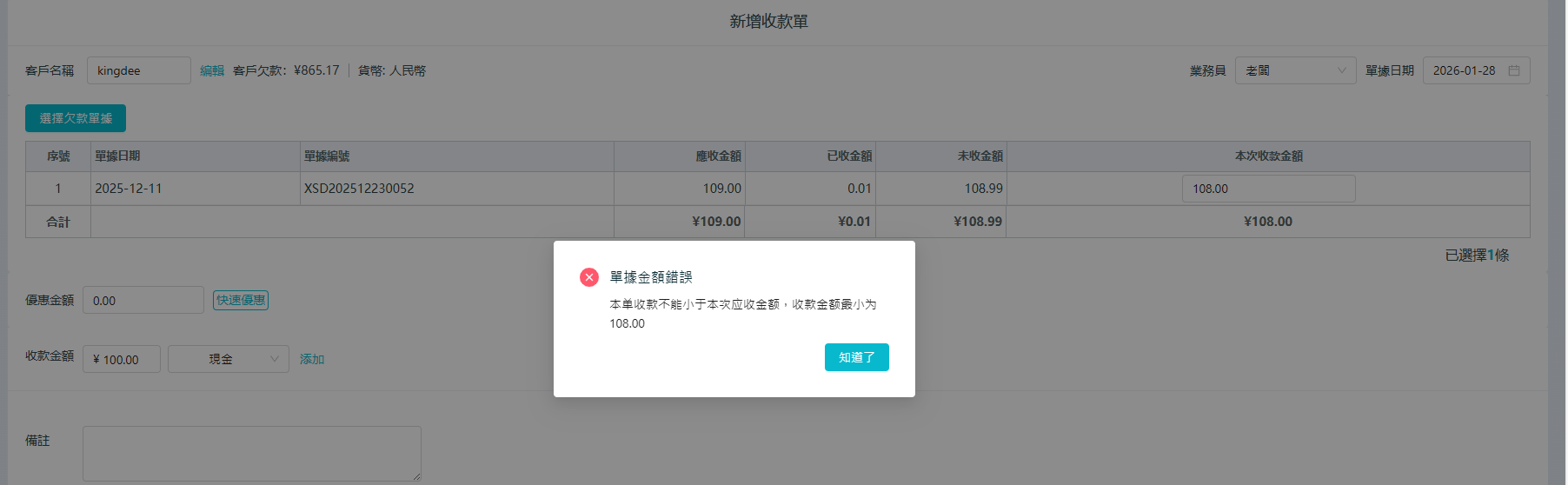This screenshot has width=1568, height=485.
Task: Click the 收款金額 input showing ¥100.00
Action: coord(122,359)
